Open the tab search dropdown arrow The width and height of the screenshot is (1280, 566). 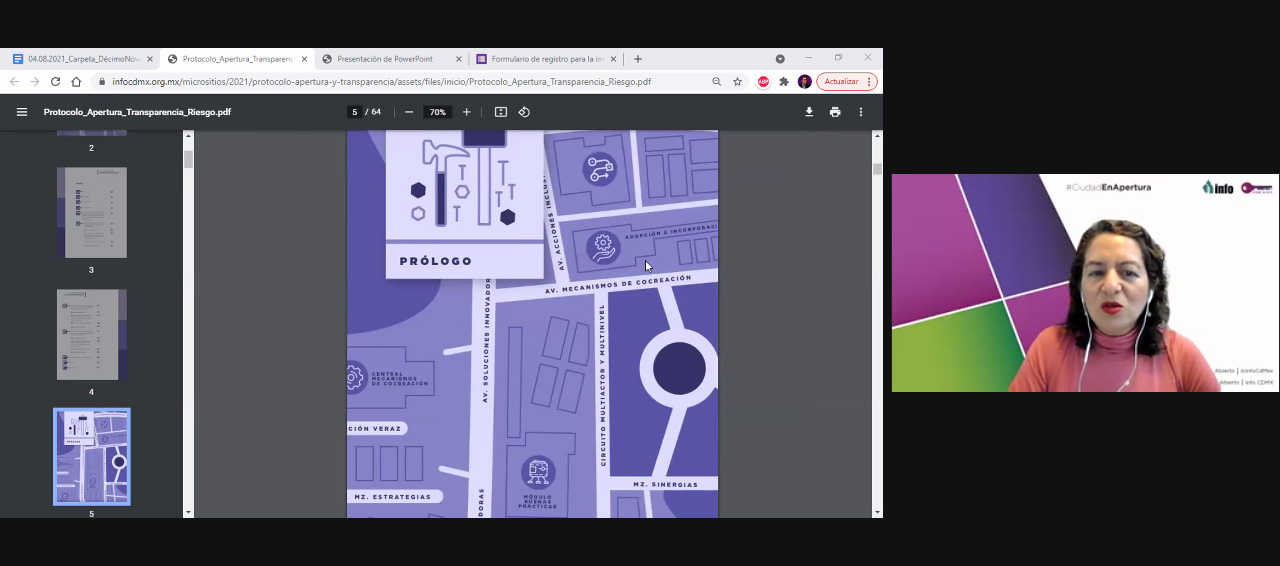[780, 59]
